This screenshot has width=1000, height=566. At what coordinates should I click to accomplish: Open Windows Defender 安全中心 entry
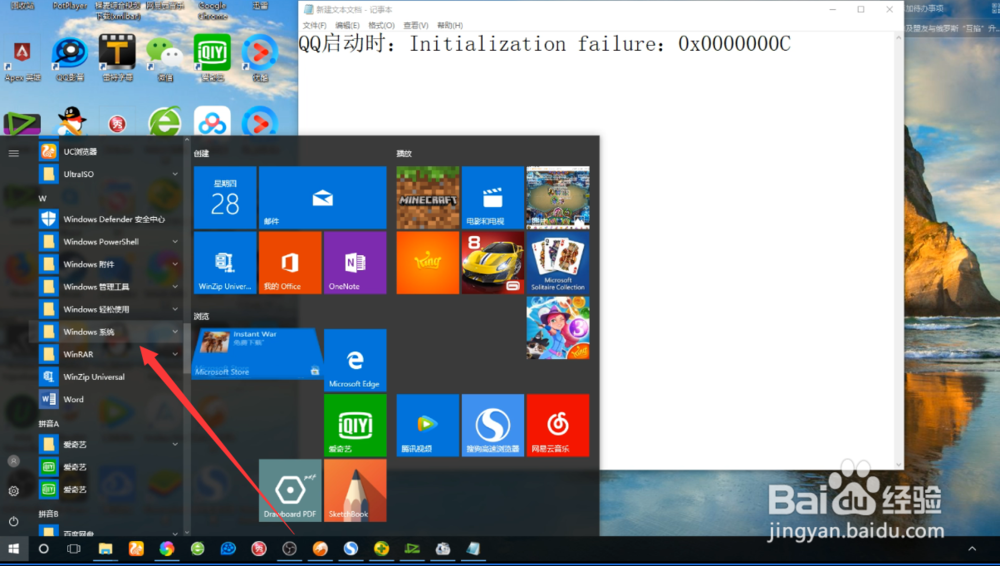108,220
